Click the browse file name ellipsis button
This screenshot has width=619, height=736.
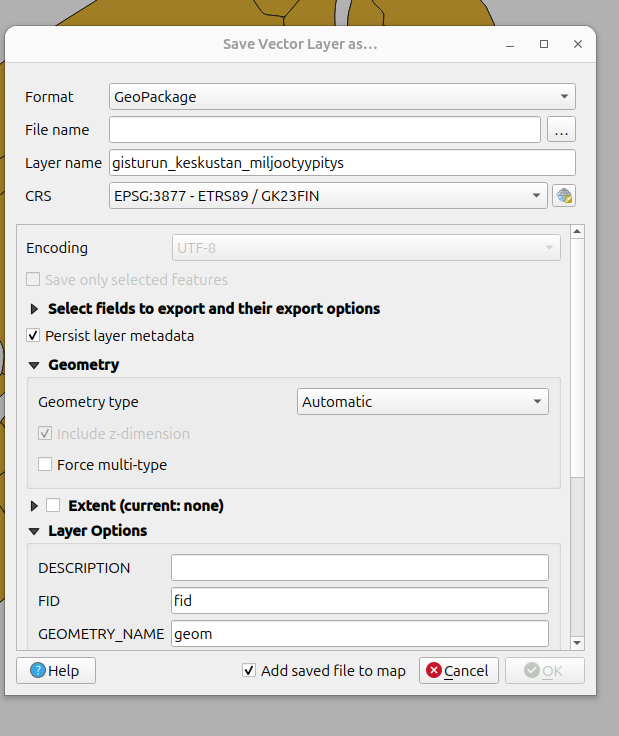560,130
